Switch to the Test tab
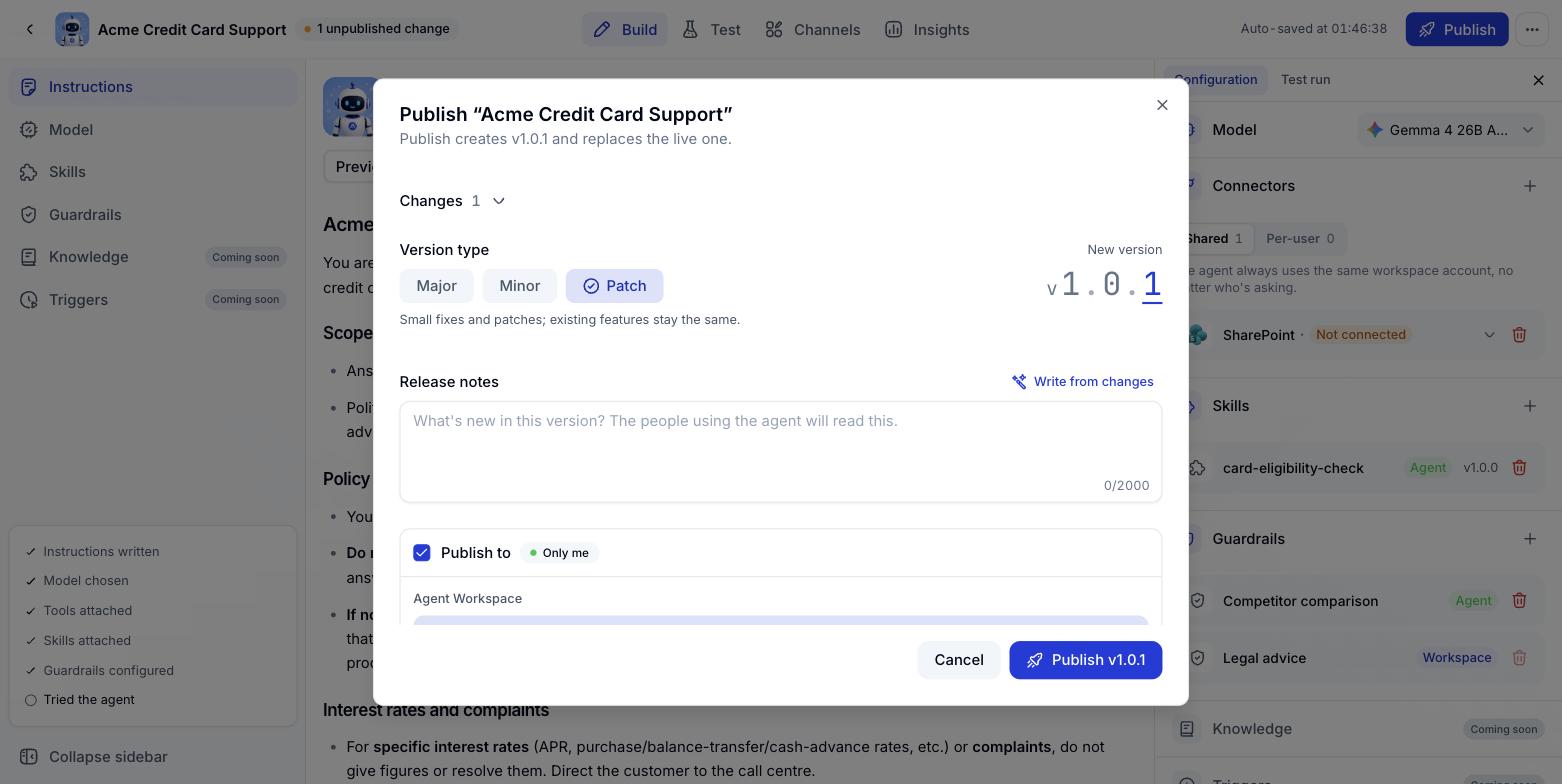The height and width of the screenshot is (784, 1562). click(x=712, y=29)
